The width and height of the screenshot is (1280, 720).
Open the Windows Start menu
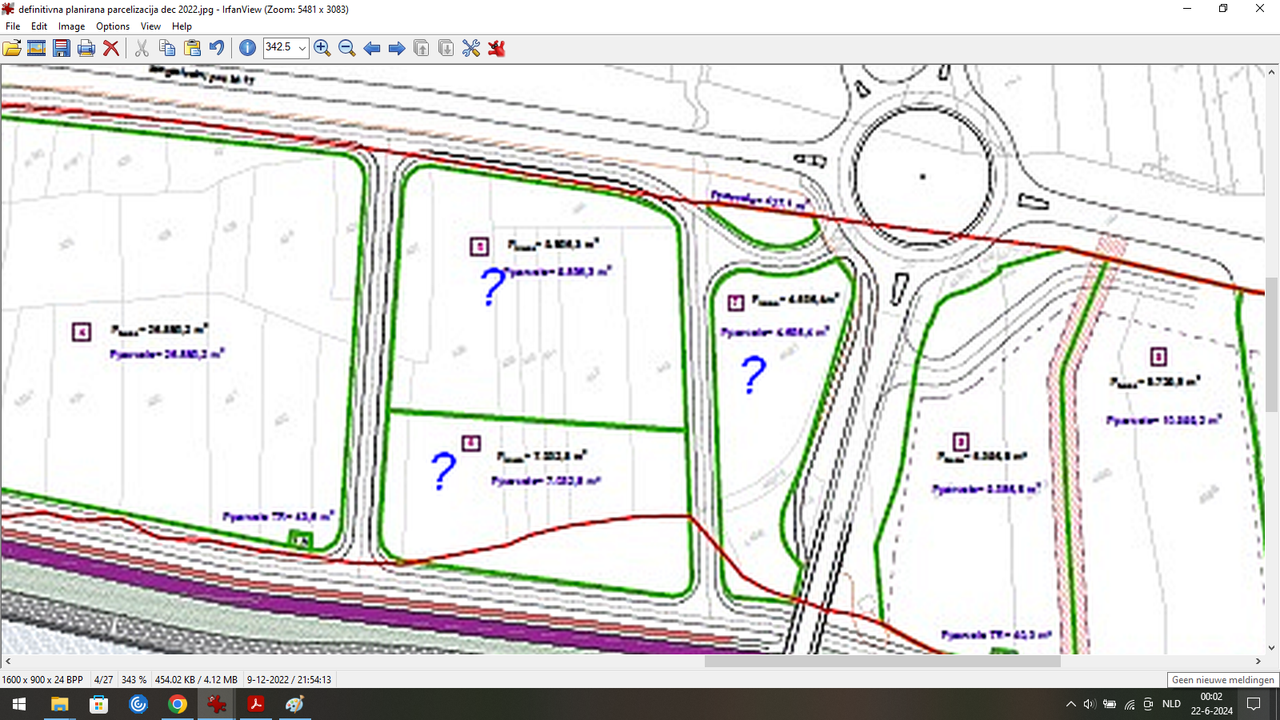19,704
